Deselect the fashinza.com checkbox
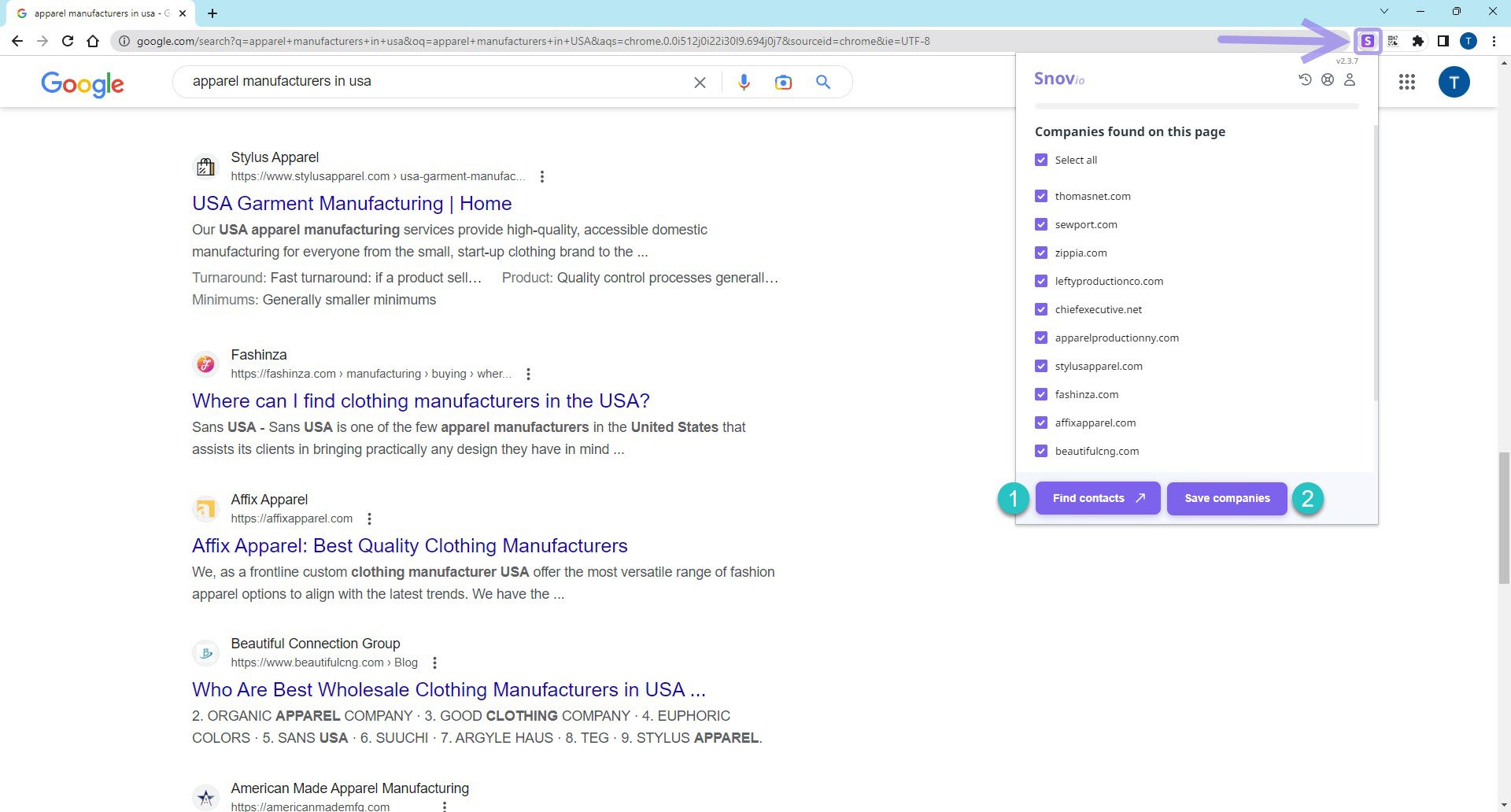This screenshot has width=1511, height=812. point(1040,394)
